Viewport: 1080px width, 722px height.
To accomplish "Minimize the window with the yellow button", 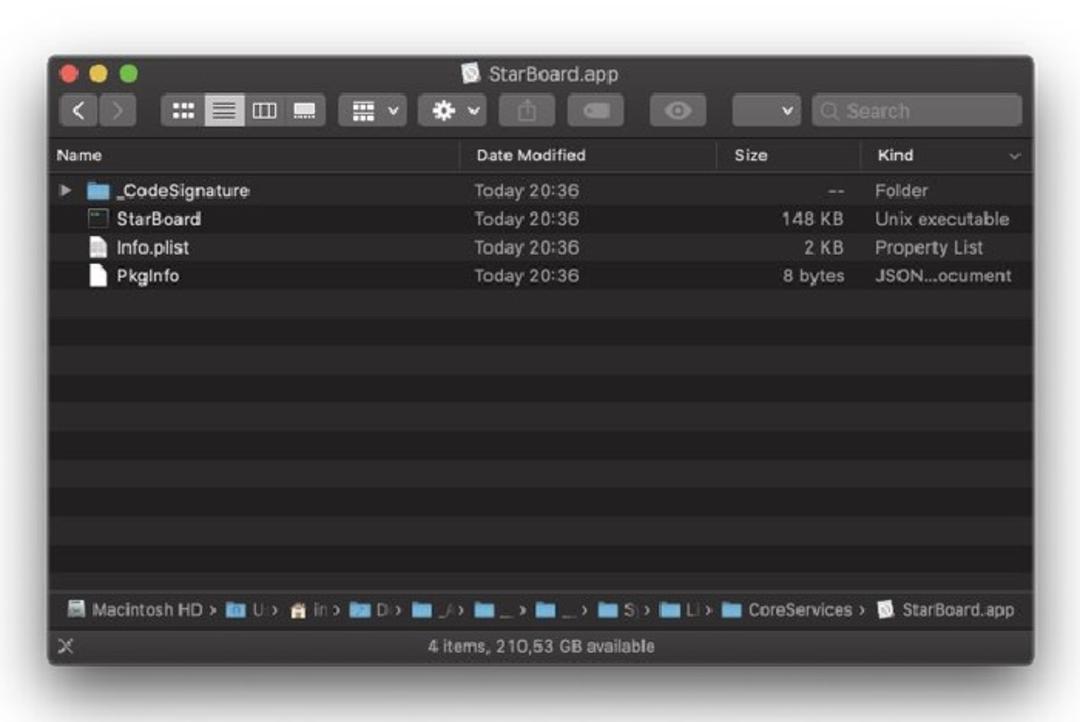I will pyautogui.click(x=98, y=73).
